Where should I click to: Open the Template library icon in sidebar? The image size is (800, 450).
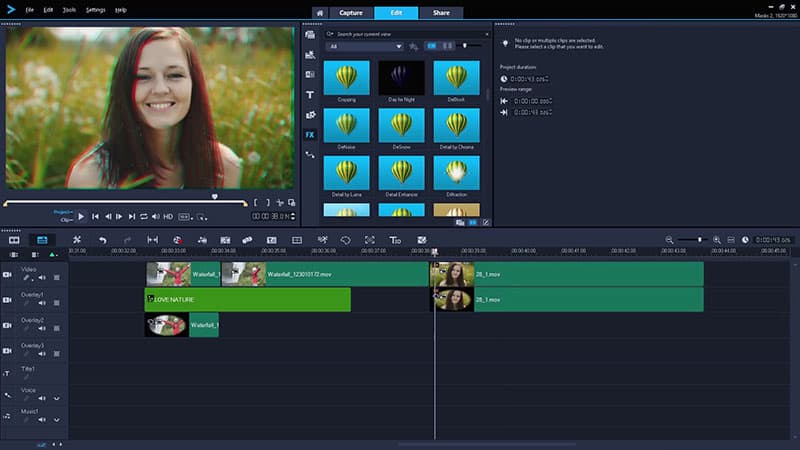tap(310, 55)
